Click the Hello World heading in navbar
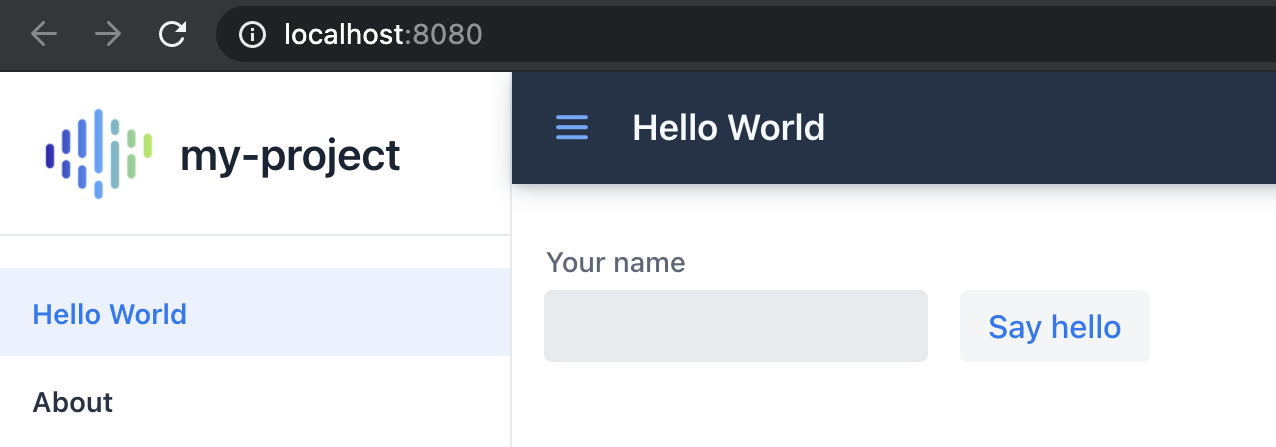1276x447 pixels. (729, 128)
